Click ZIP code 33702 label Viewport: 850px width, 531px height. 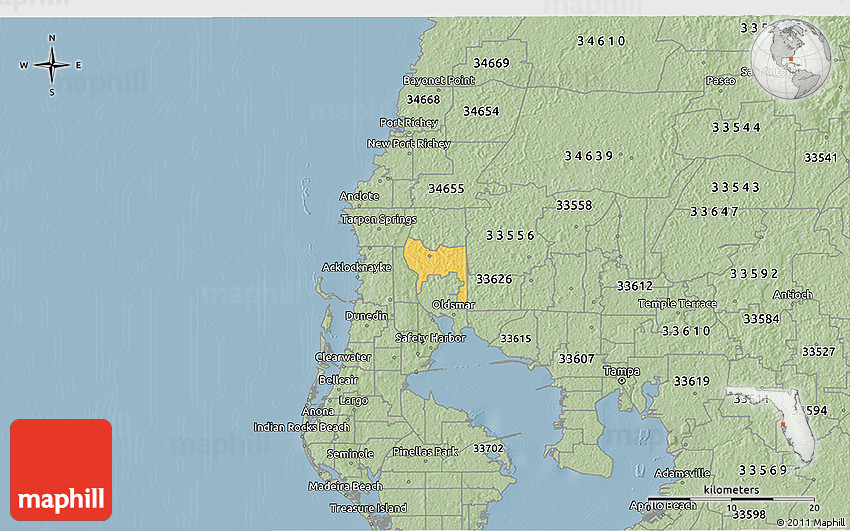click(x=488, y=449)
